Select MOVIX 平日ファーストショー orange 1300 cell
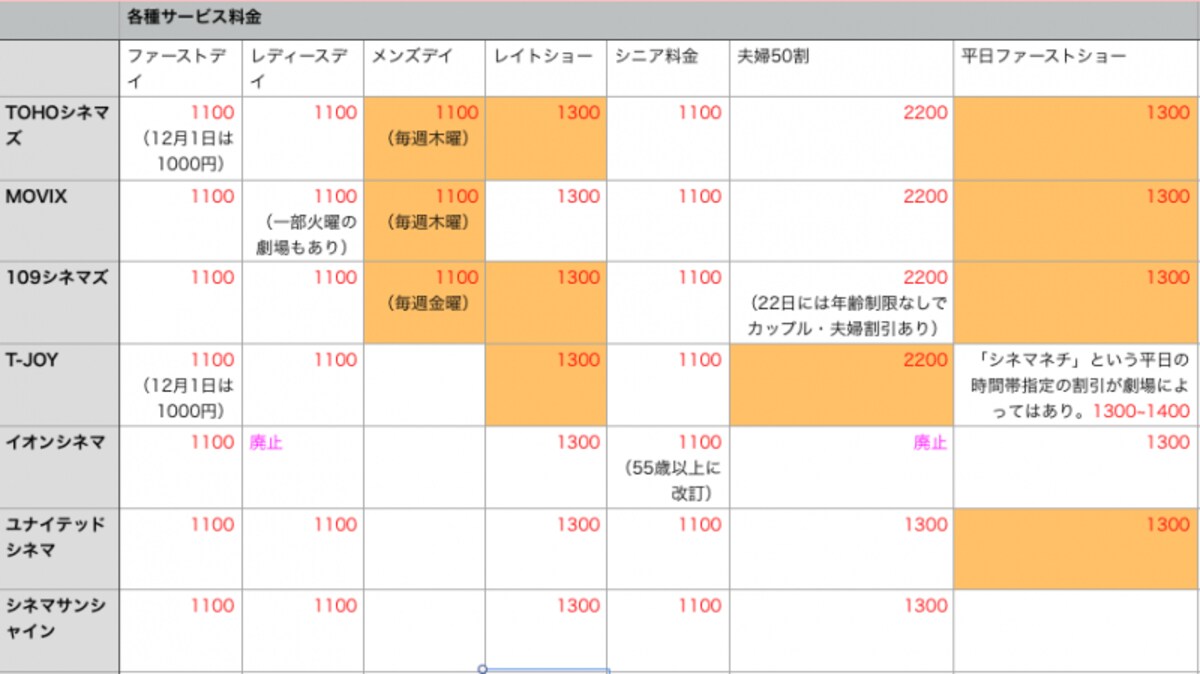 point(1077,222)
